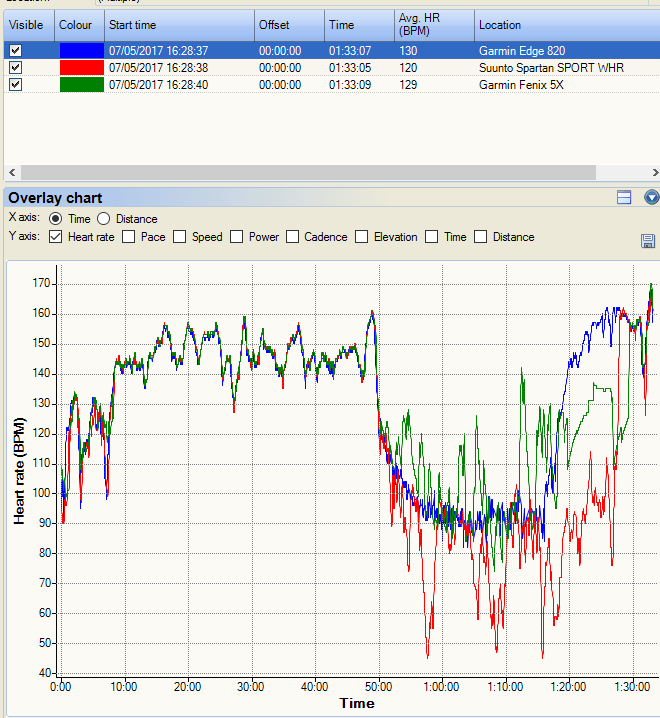Screen dimensions: 660x718
Task: Enable the Elevation Y axis checkbox
Action: coord(360,237)
